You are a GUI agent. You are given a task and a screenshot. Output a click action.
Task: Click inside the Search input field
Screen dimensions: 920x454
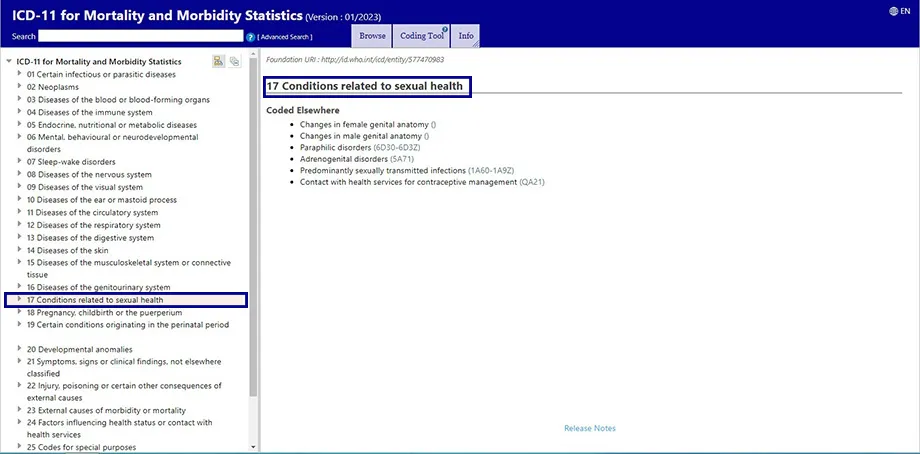click(x=140, y=36)
